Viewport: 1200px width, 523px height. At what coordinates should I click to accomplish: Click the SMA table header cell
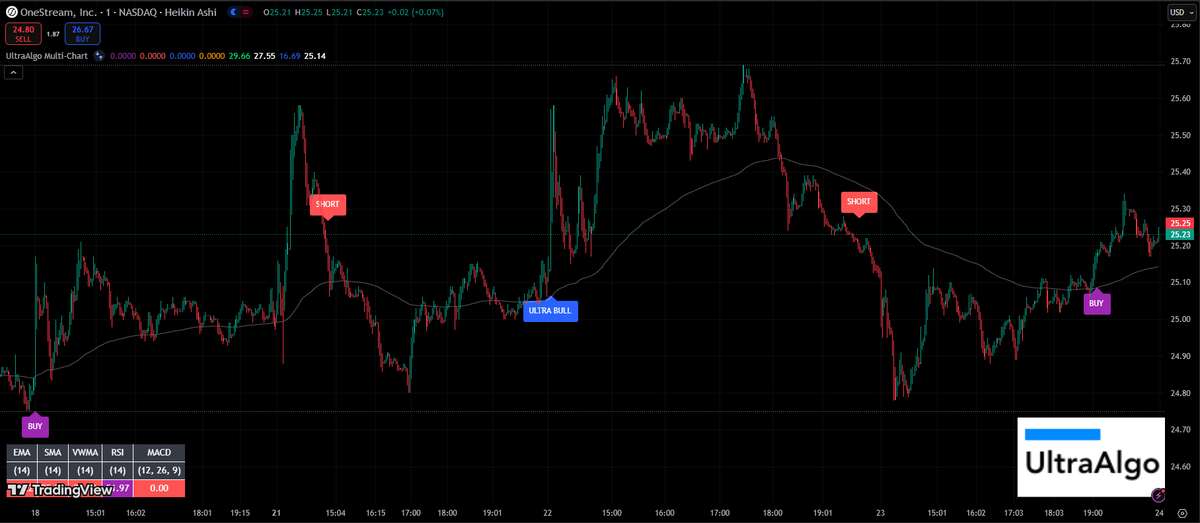coord(53,453)
